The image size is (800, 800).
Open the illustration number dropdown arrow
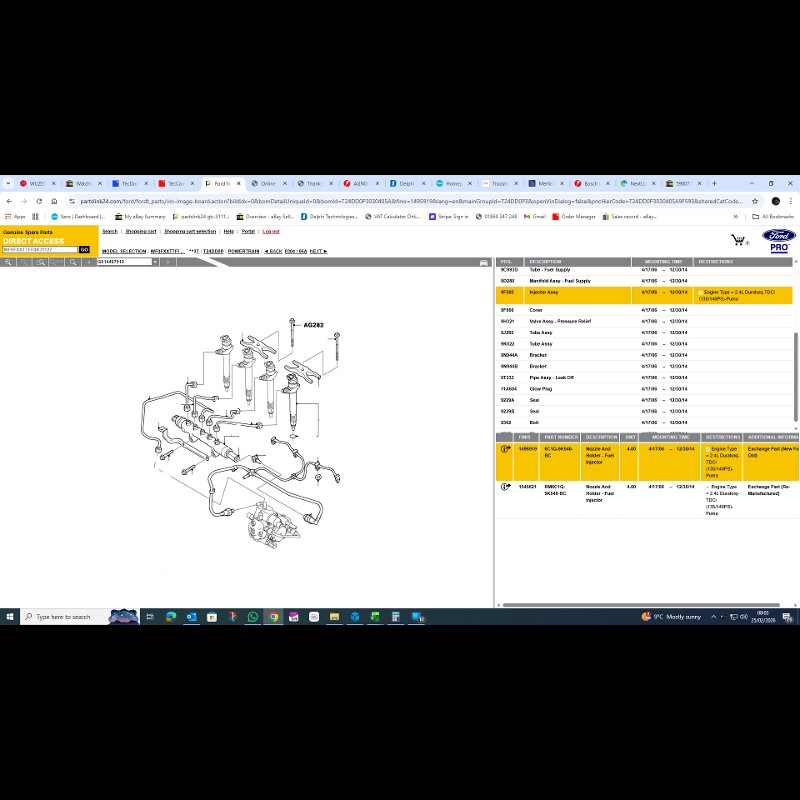pyautogui.click(x=155, y=262)
